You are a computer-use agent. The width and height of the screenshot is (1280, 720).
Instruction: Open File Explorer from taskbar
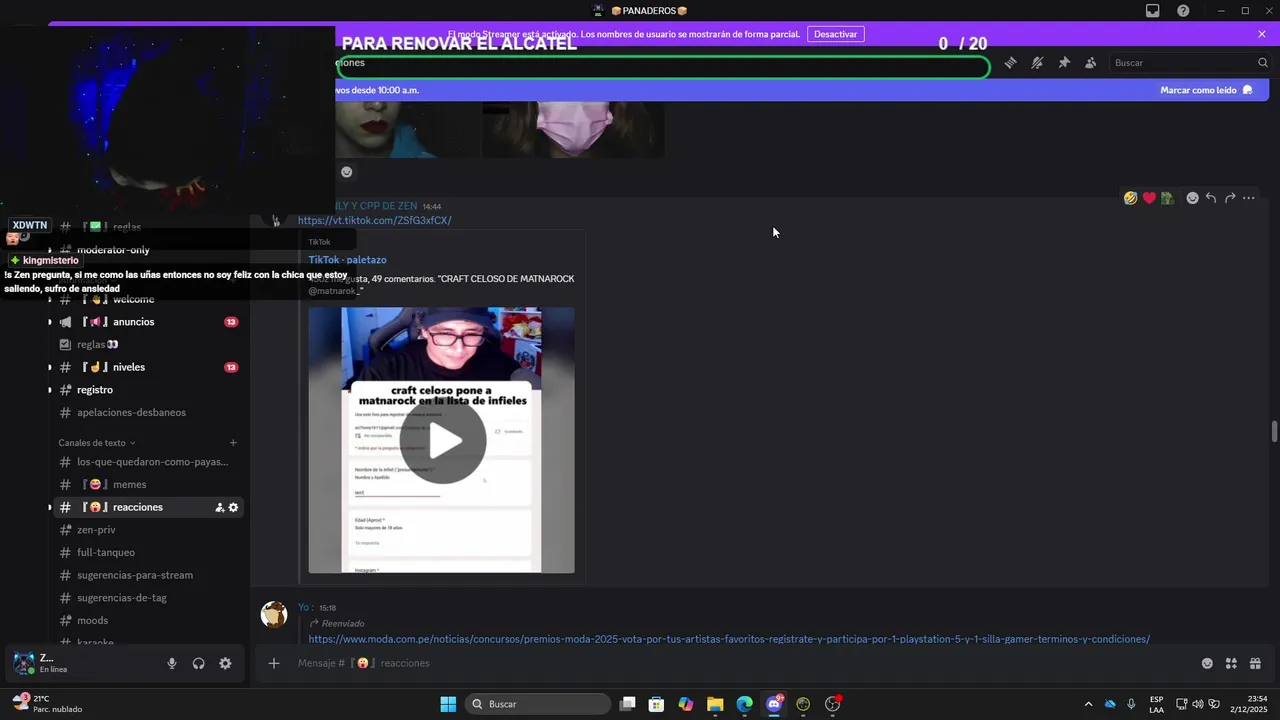tap(715, 704)
